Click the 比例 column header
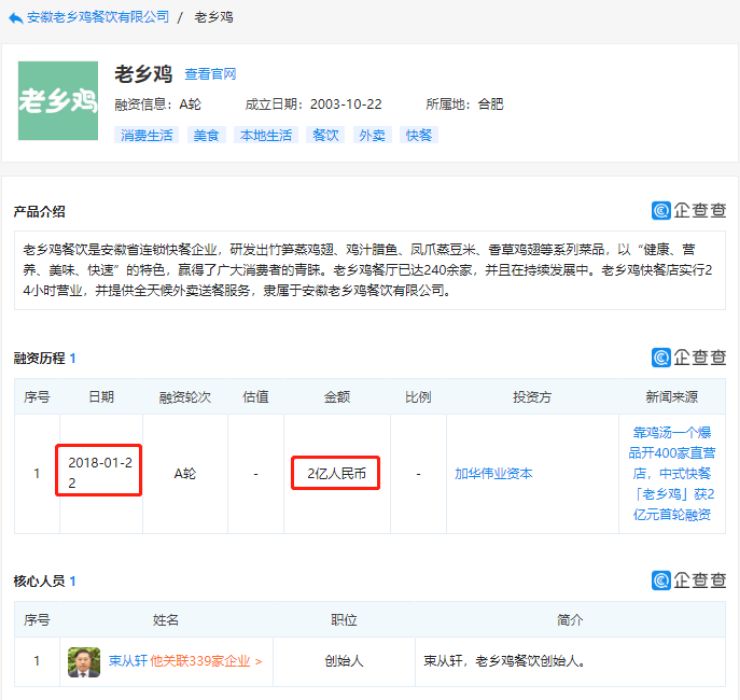The width and height of the screenshot is (740, 700). pos(418,397)
